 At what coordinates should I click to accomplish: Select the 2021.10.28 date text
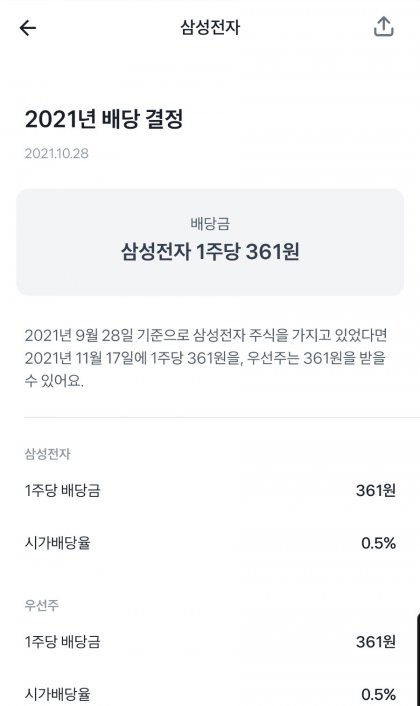(56, 154)
